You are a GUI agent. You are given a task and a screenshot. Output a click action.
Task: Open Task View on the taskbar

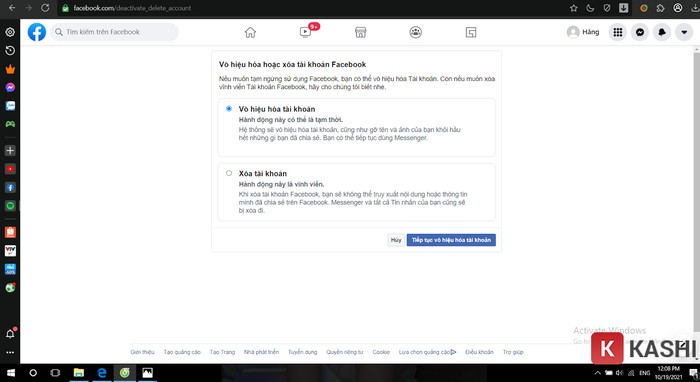tap(55, 373)
